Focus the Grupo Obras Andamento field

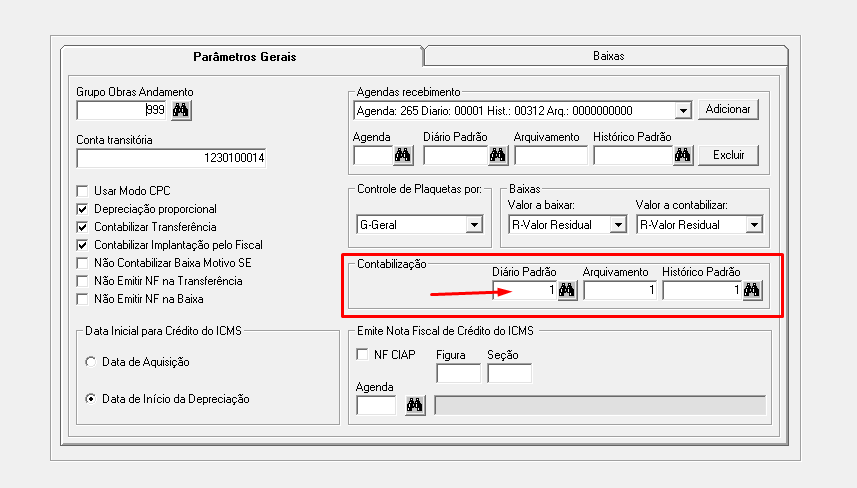pos(122,110)
